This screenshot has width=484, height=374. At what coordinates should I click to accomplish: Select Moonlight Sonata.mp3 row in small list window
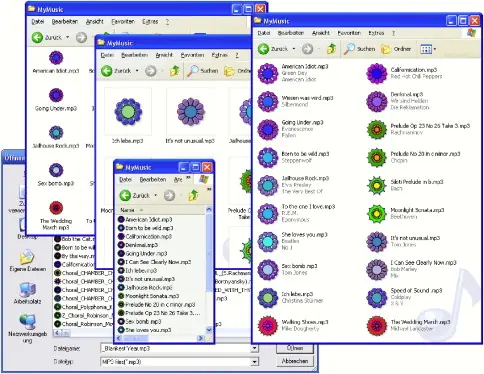tap(149, 296)
